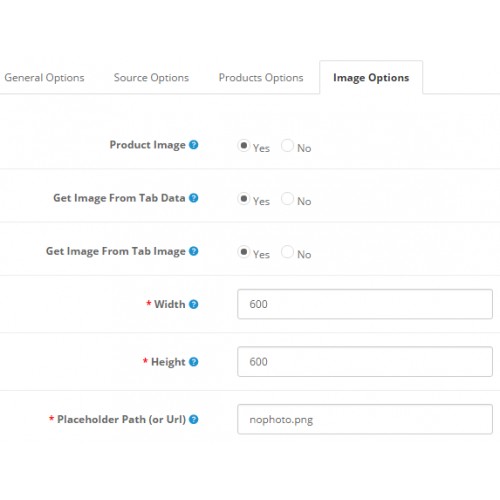Focus the Width input field

(x=365, y=304)
